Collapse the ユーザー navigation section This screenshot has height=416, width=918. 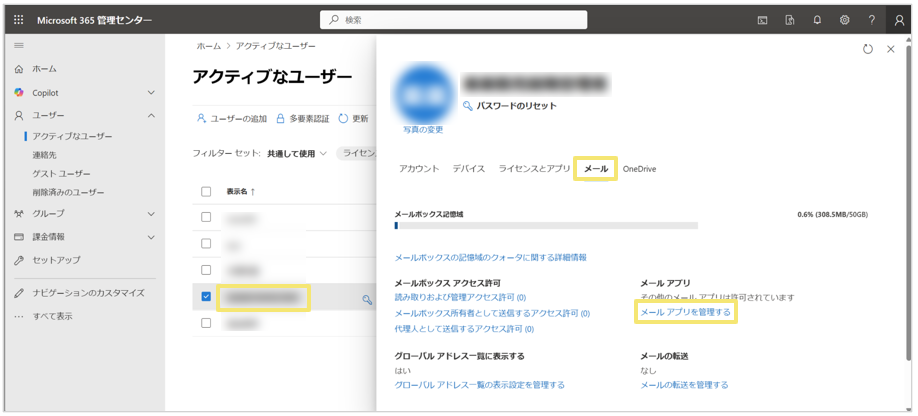point(151,116)
